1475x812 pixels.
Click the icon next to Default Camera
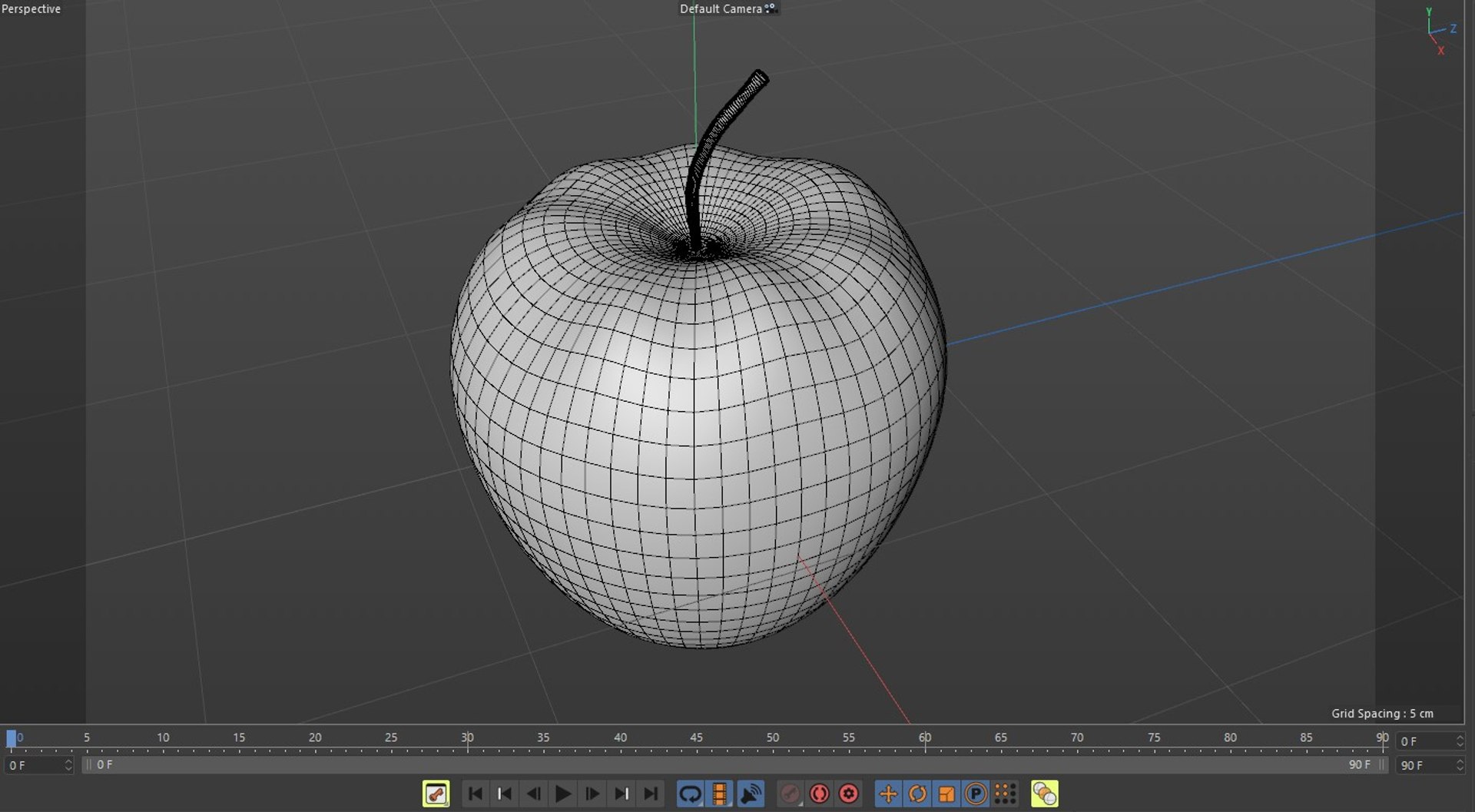tap(771, 8)
